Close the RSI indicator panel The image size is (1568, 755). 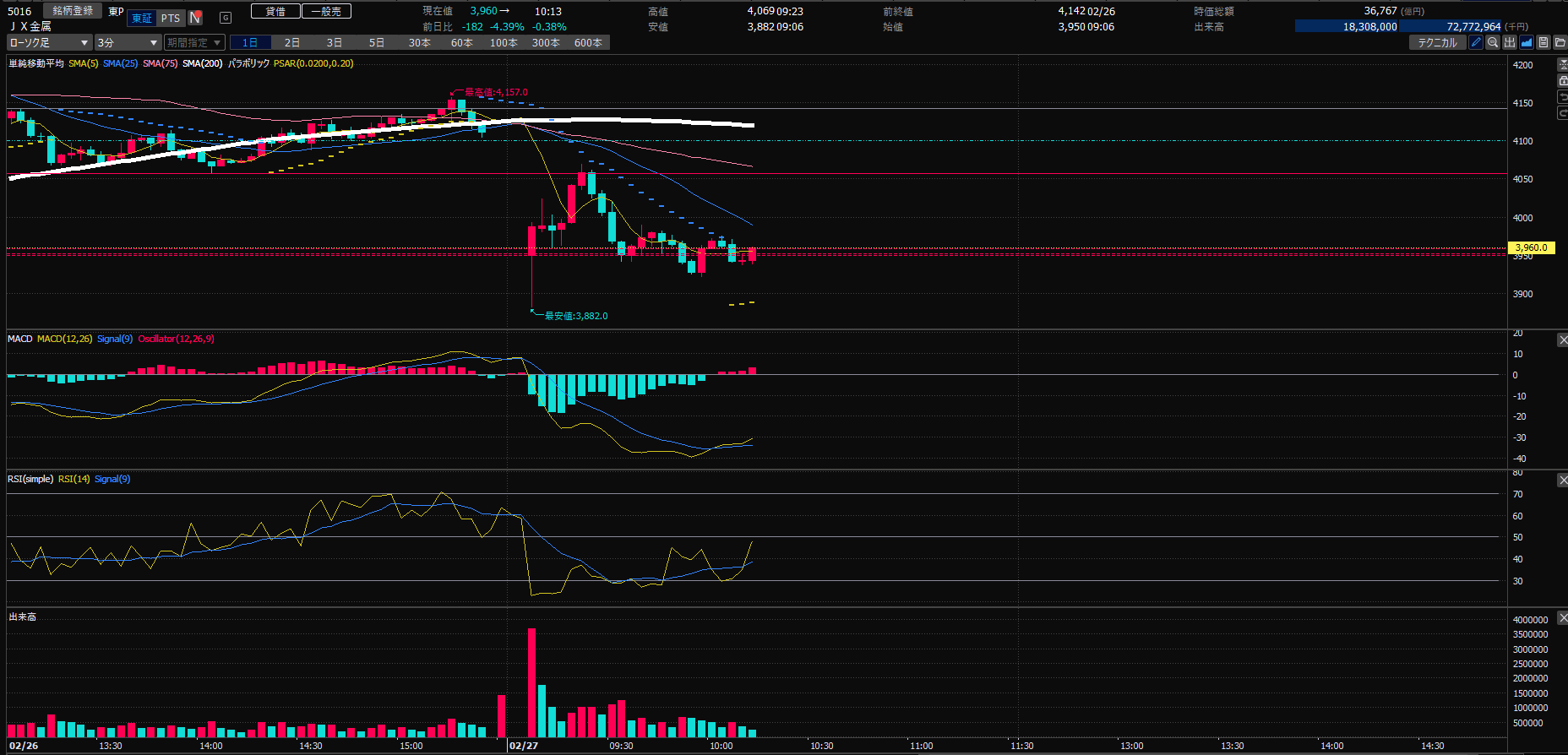(x=1562, y=480)
